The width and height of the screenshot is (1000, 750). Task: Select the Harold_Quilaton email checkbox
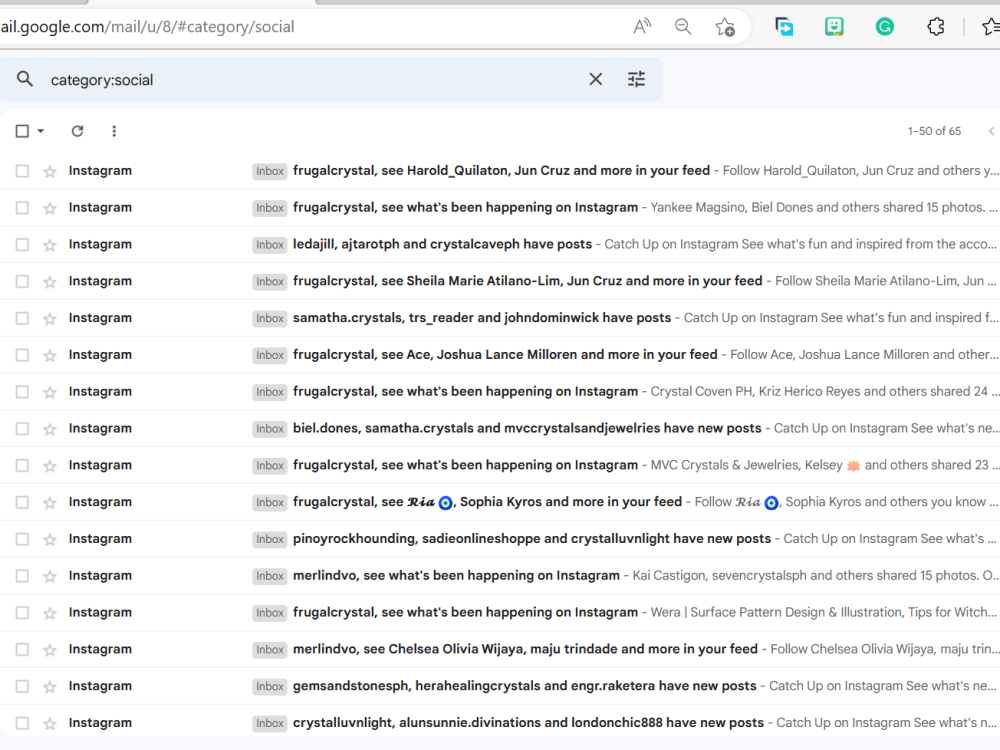tap(22, 171)
